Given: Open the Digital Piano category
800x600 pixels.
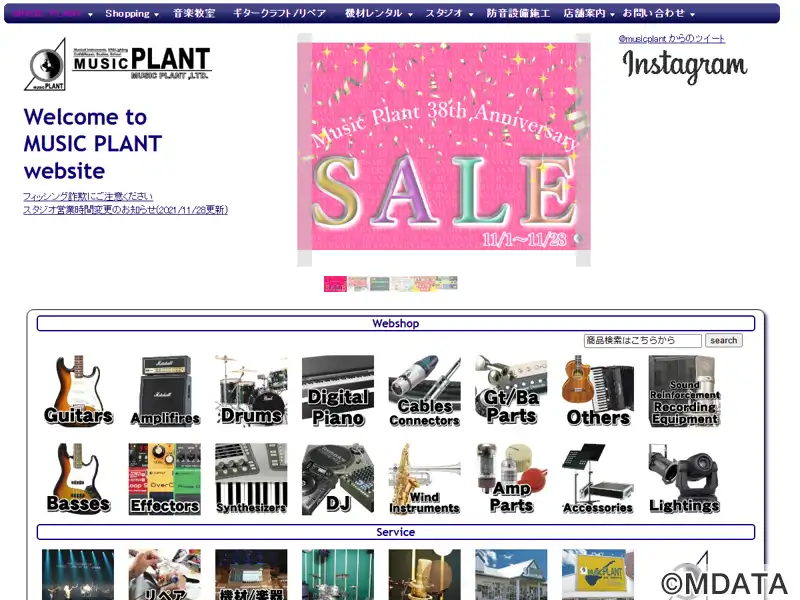Looking at the screenshot, I should [338, 390].
